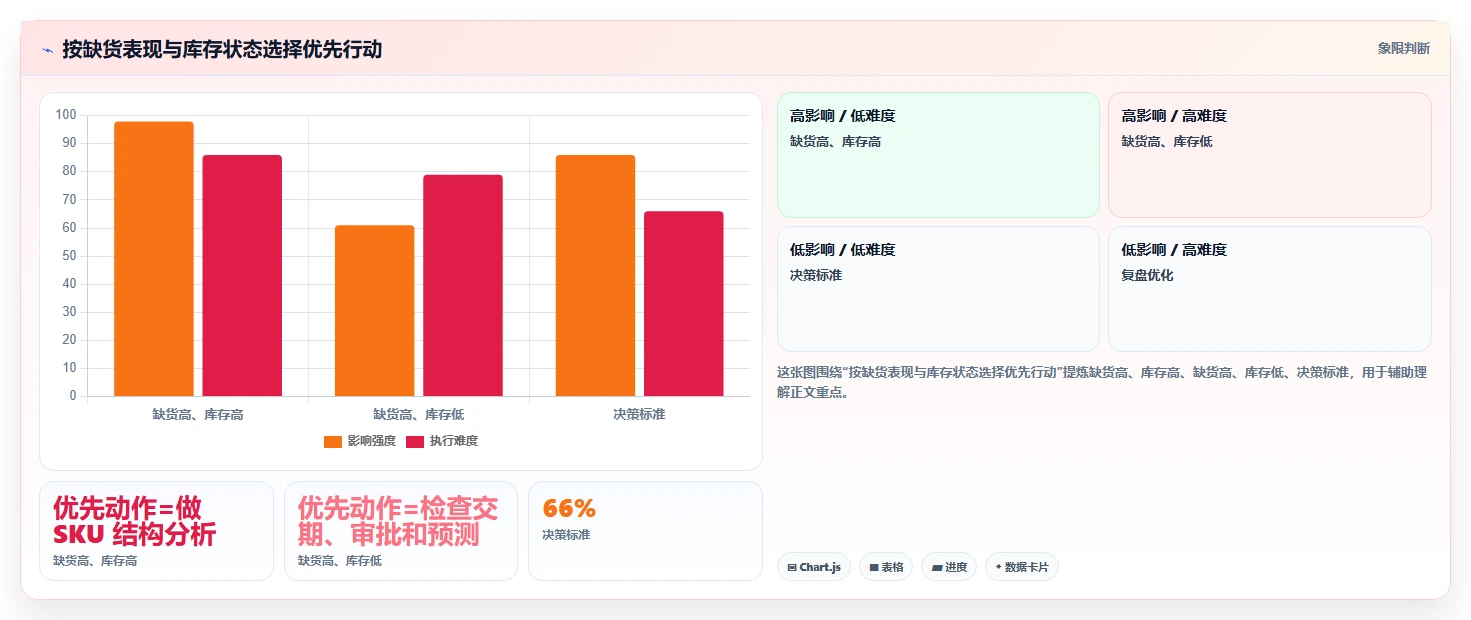Click the lightning icon beside the title
Screen dimensions: 1471x620
[x=47, y=50]
